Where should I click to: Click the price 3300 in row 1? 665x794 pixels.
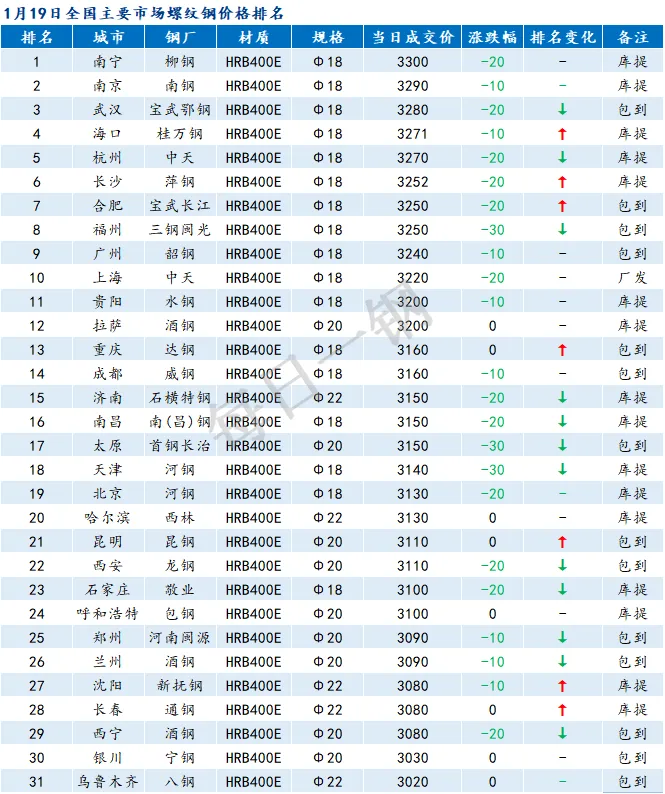[x=412, y=62]
